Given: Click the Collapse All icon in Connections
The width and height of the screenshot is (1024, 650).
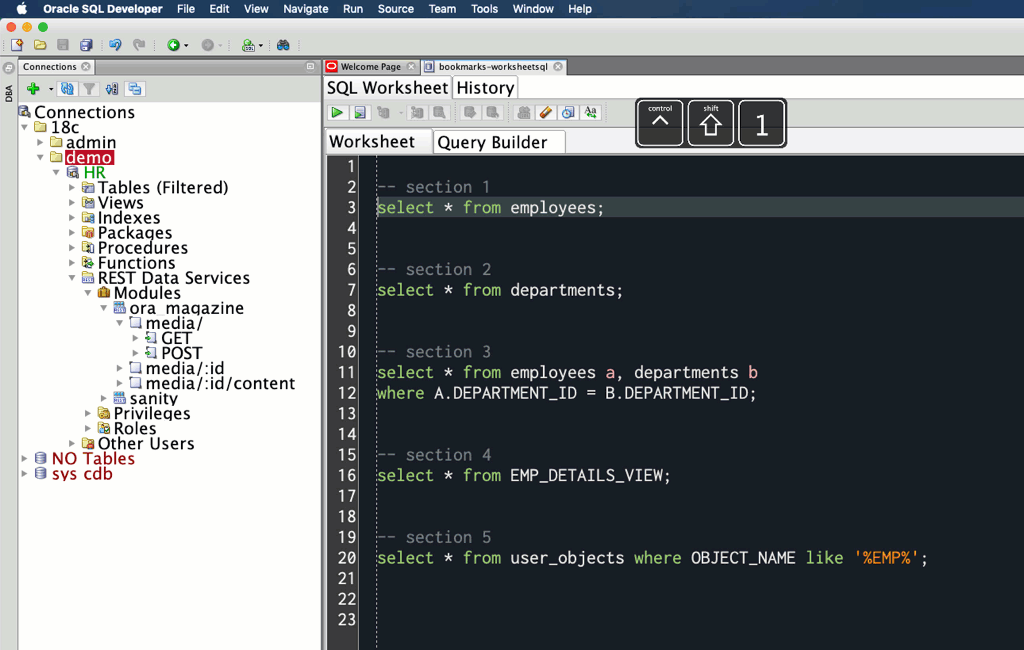Looking at the screenshot, I should click(x=135, y=89).
